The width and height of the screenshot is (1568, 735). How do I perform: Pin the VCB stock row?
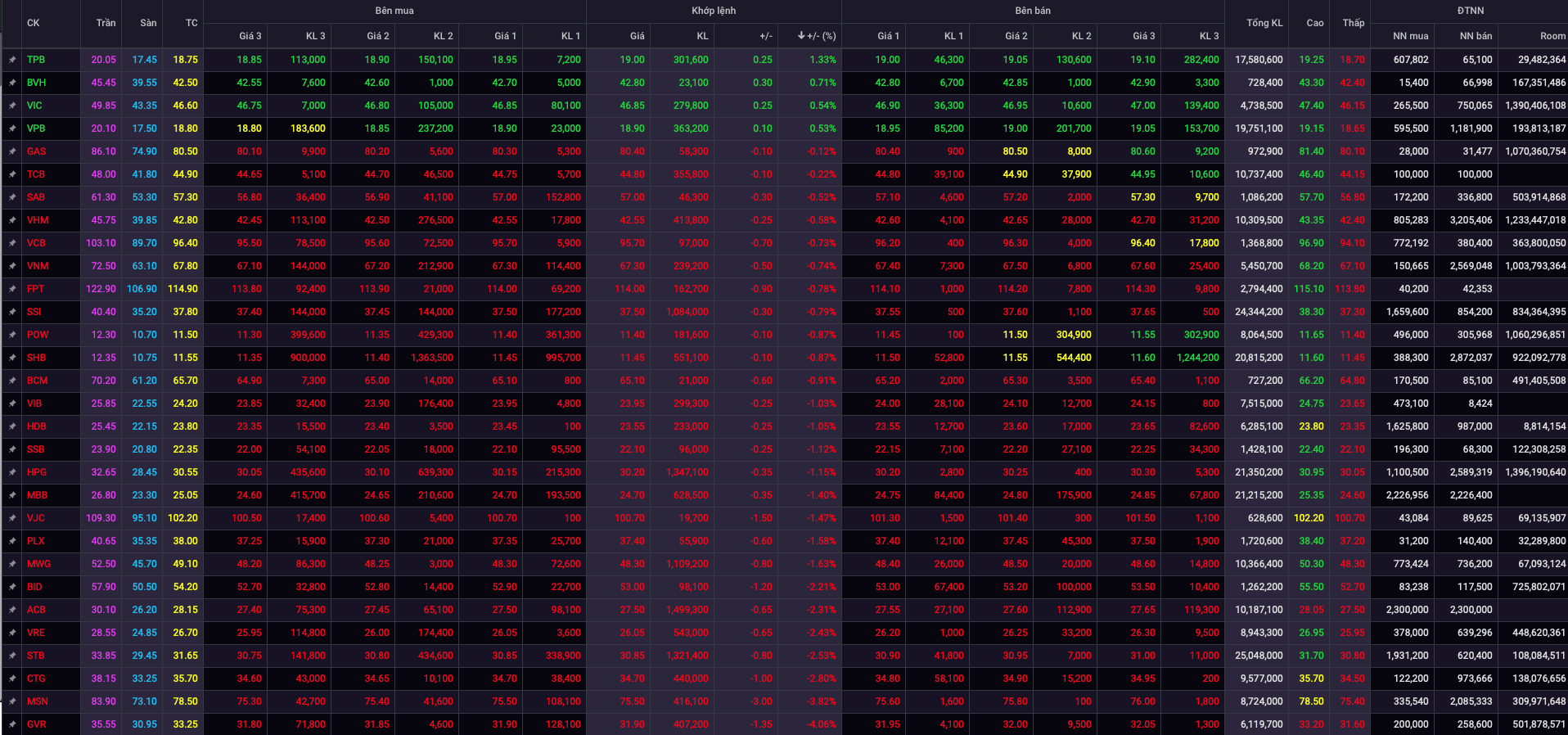12,243
